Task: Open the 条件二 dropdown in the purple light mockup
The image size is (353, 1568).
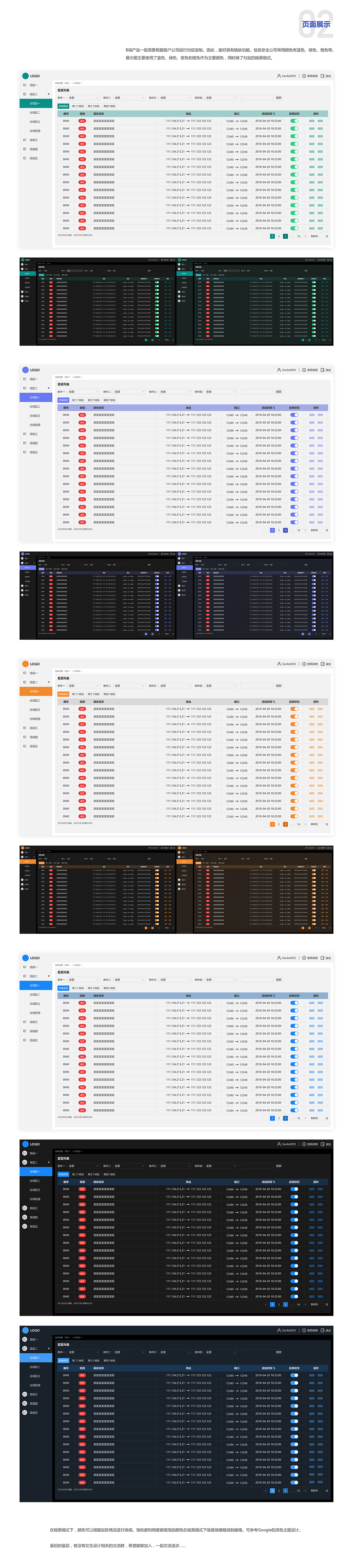Action: [x=129, y=392]
